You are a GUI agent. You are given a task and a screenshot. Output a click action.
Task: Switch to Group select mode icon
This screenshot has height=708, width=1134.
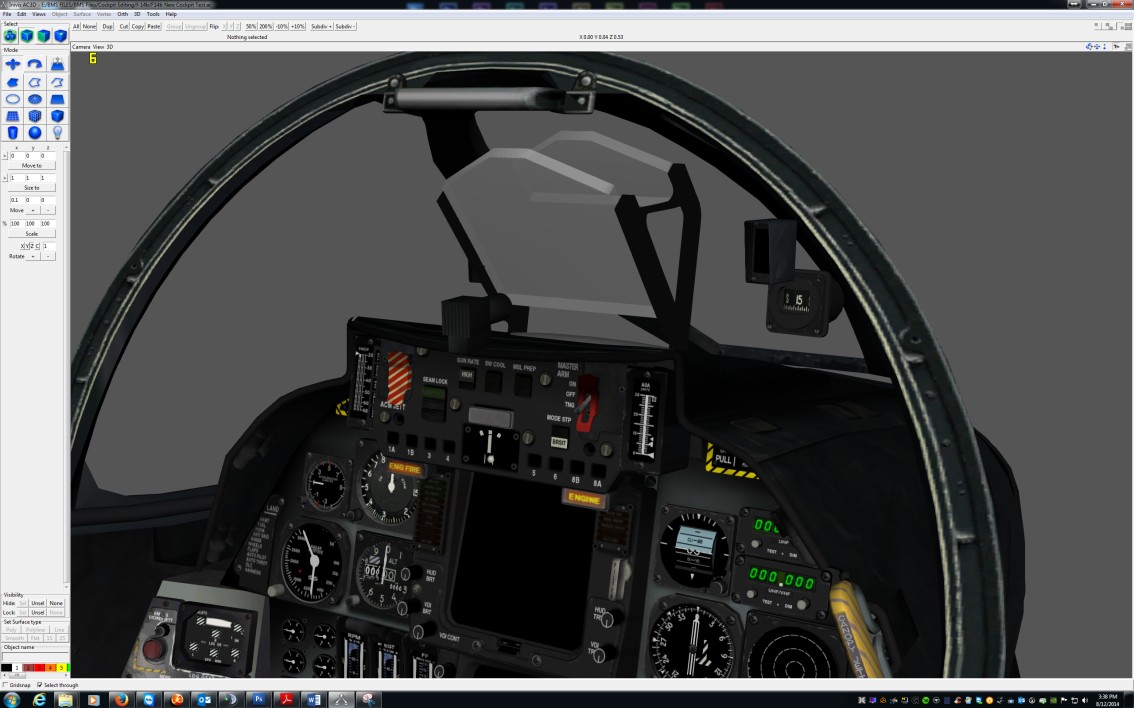(x=11, y=36)
